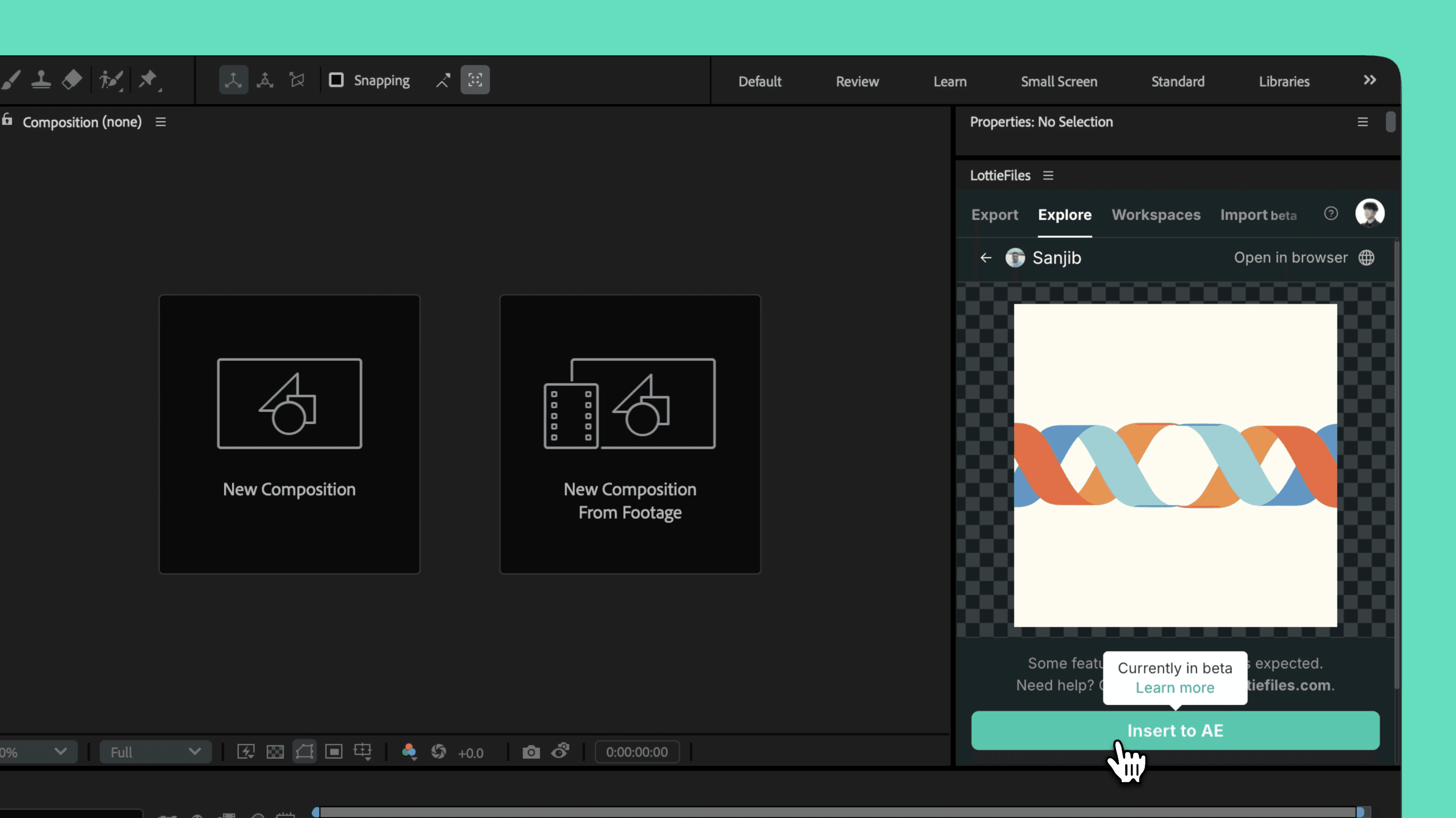The height and width of the screenshot is (818, 1456).
Task: Click the ribbon animation preview
Action: (1176, 466)
